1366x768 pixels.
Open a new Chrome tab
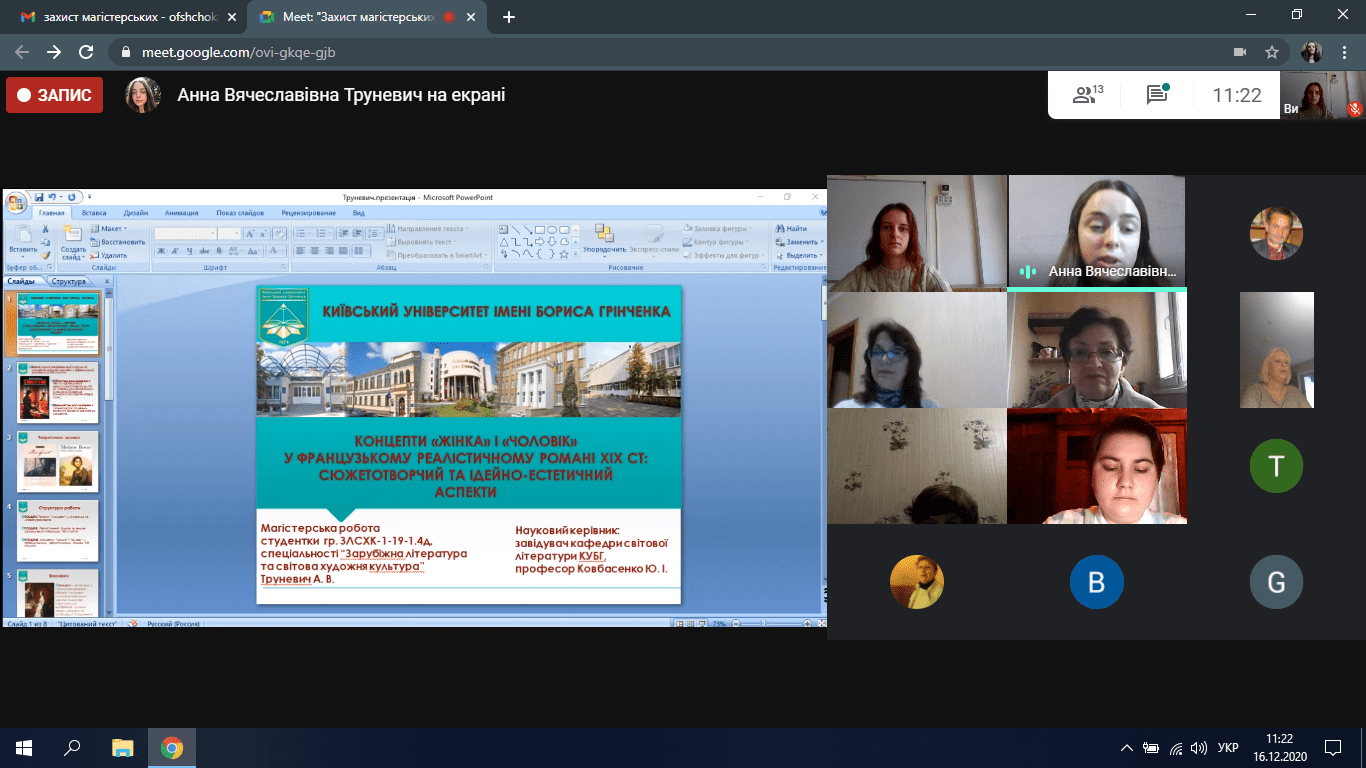(509, 17)
